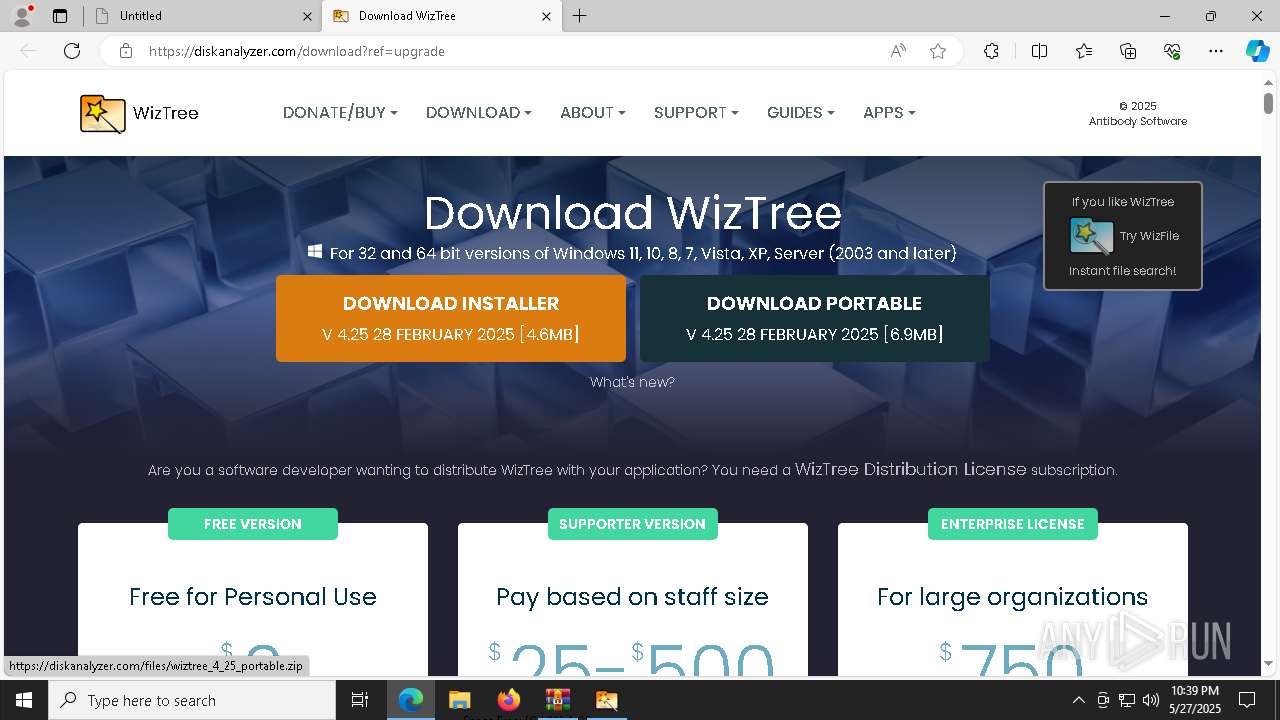
Task: Open the What's new? link
Action: tap(632, 382)
